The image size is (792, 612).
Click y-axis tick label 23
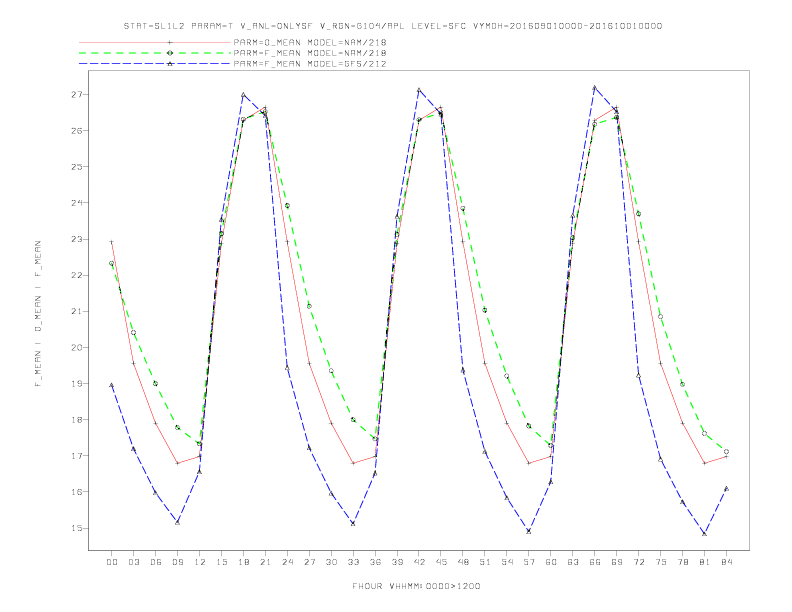click(x=77, y=239)
